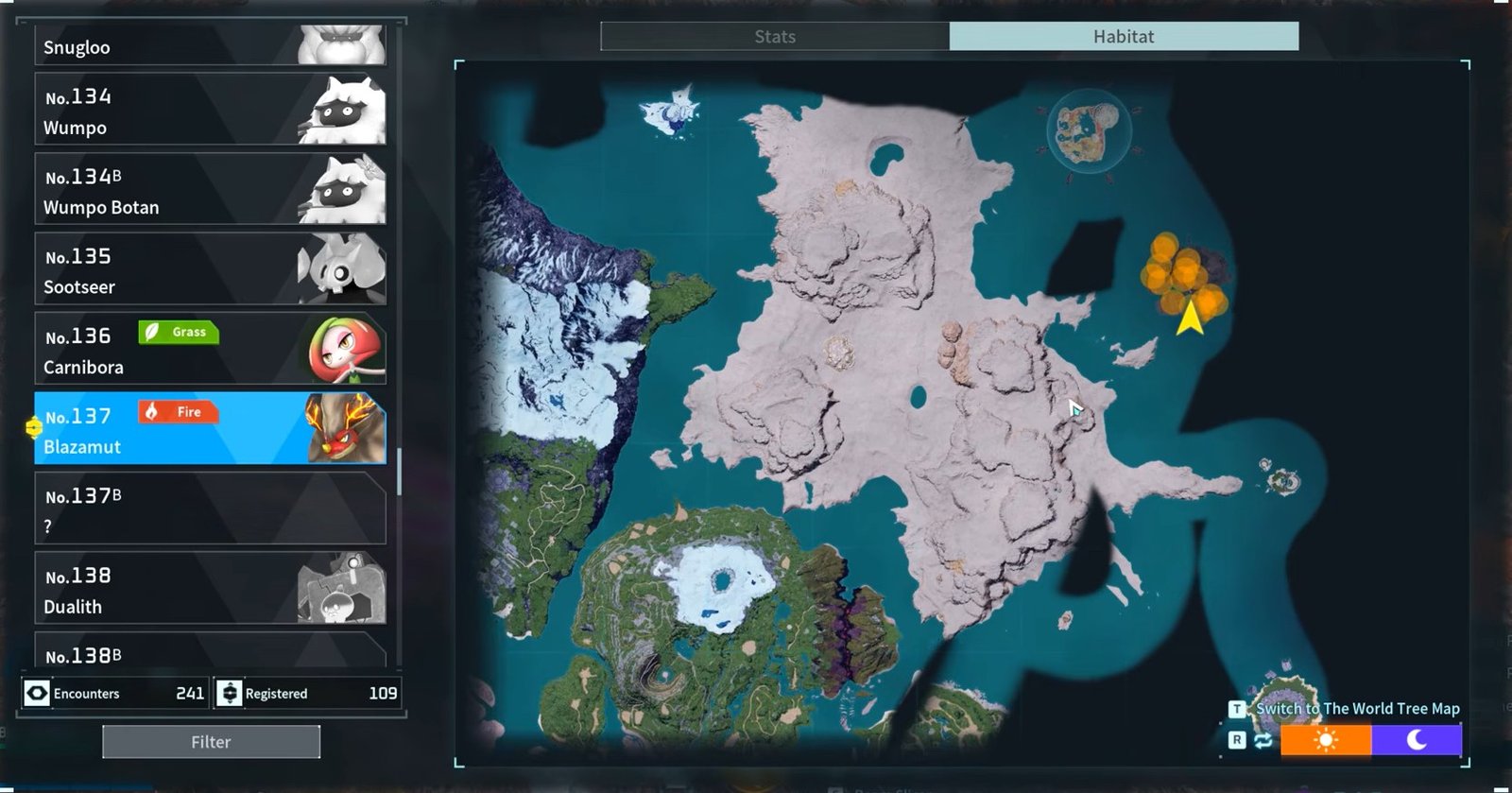Viewport: 1512px width, 793px height.
Task: Select the unknown No.137B entry
Action: pyautogui.click(x=210, y=509)
